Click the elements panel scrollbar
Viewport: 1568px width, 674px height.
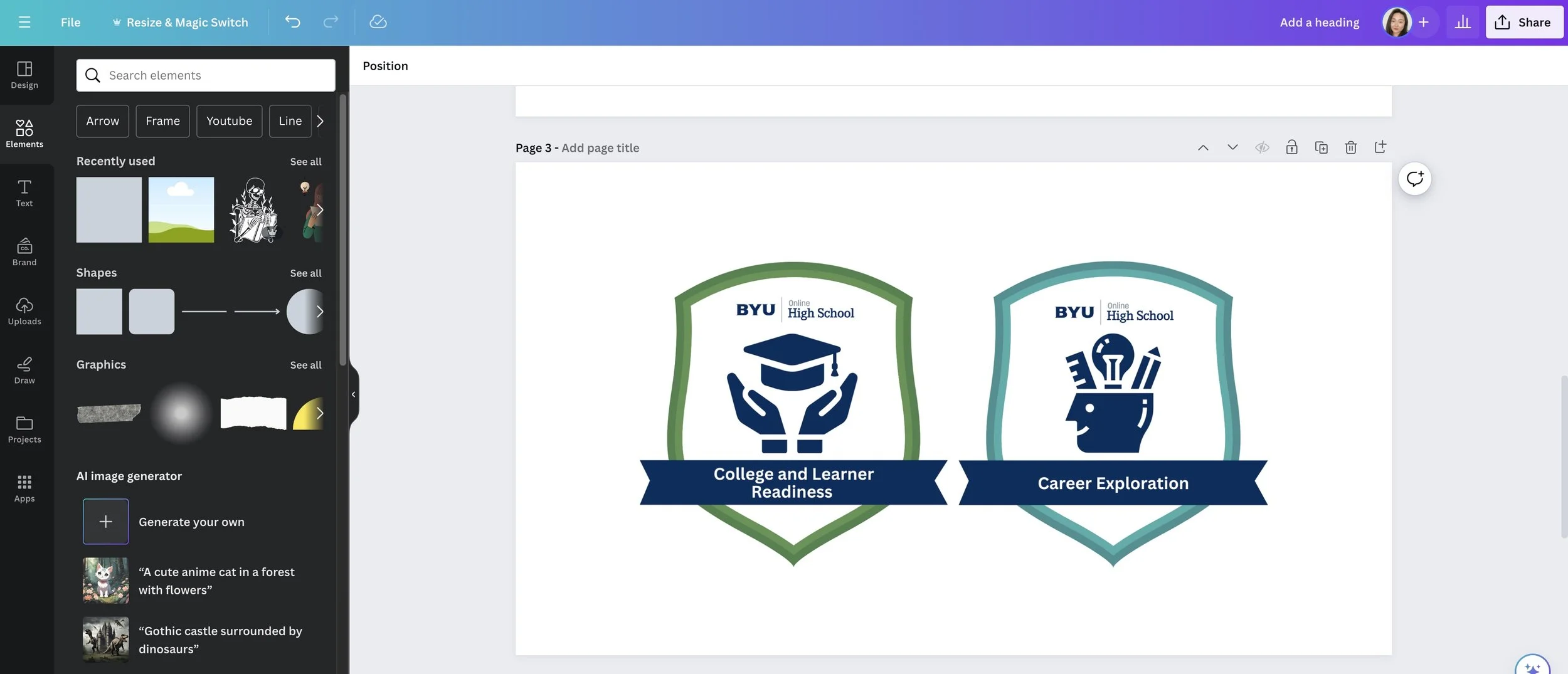[342, 230]
